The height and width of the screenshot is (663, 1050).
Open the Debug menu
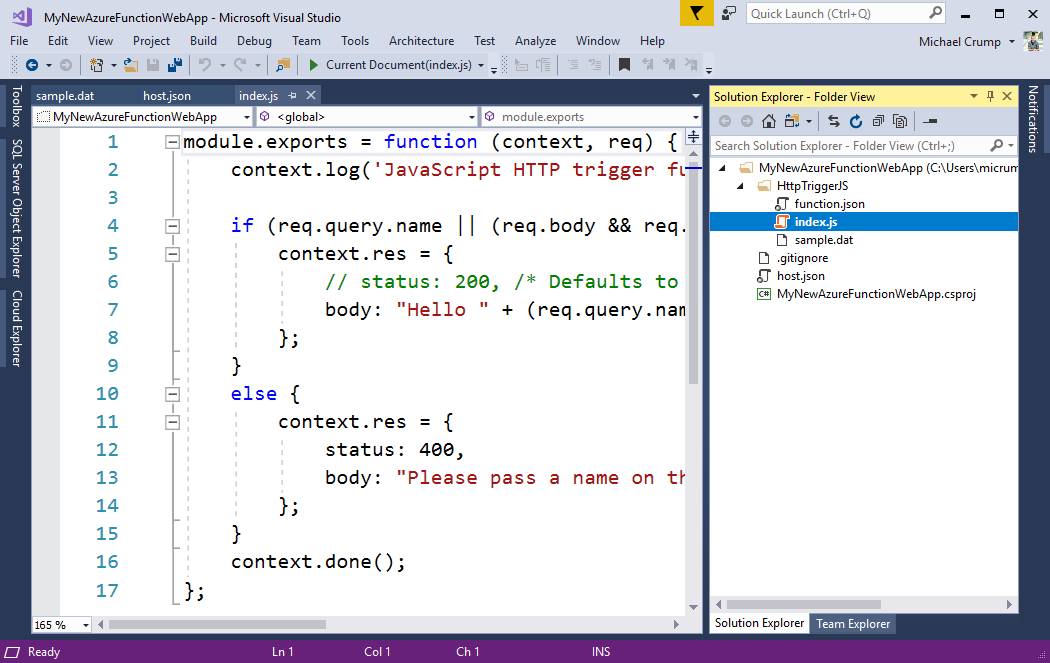tap(254, 41)
